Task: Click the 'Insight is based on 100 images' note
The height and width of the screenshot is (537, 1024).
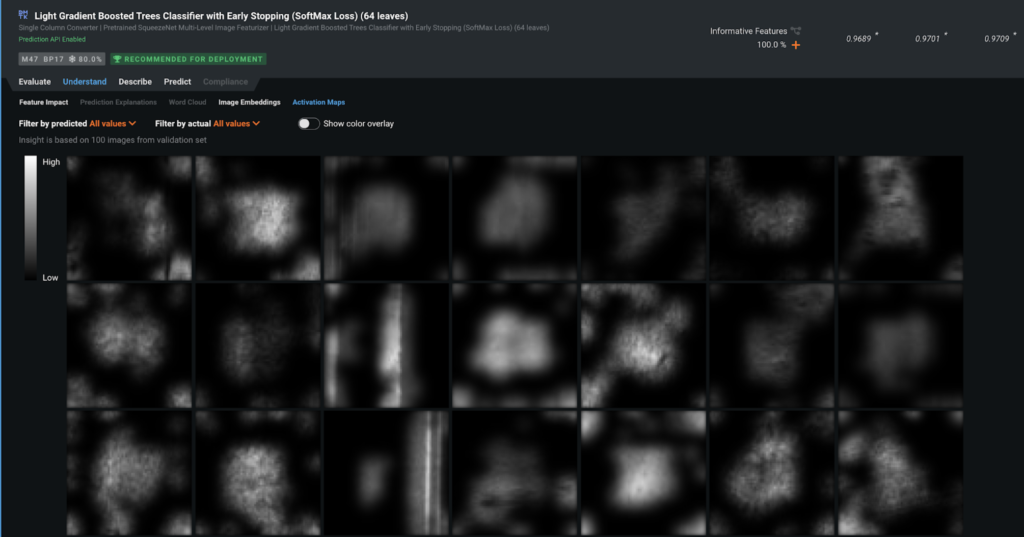Action: (112, 140)
